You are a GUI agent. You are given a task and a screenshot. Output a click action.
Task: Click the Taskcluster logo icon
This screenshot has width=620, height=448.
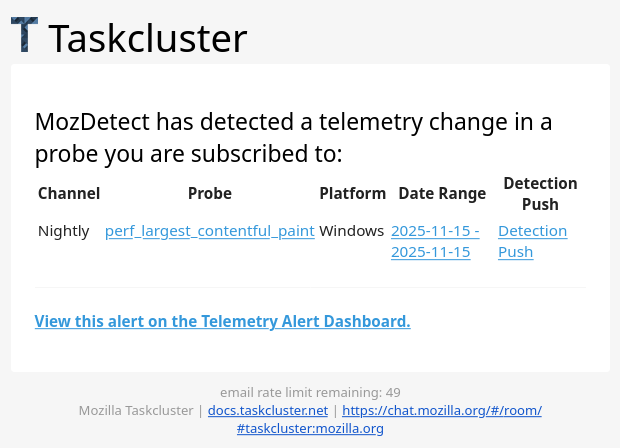pyautogui.click(x=25, y=35)
